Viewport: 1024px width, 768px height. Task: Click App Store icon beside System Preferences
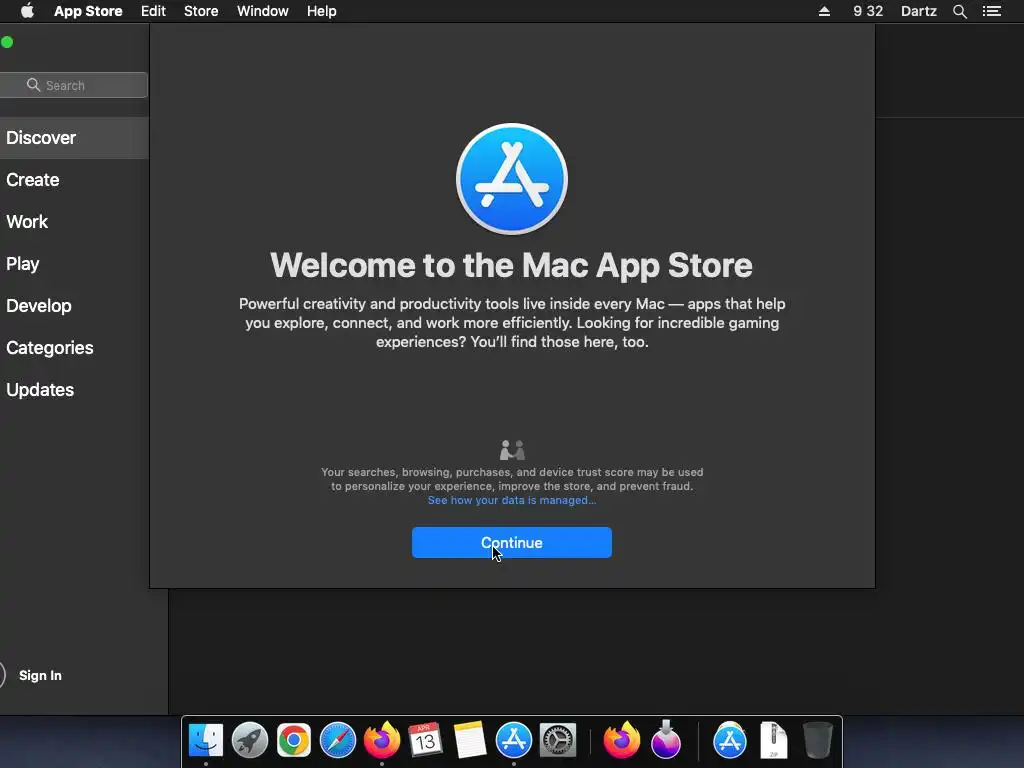tap(514, 740)
